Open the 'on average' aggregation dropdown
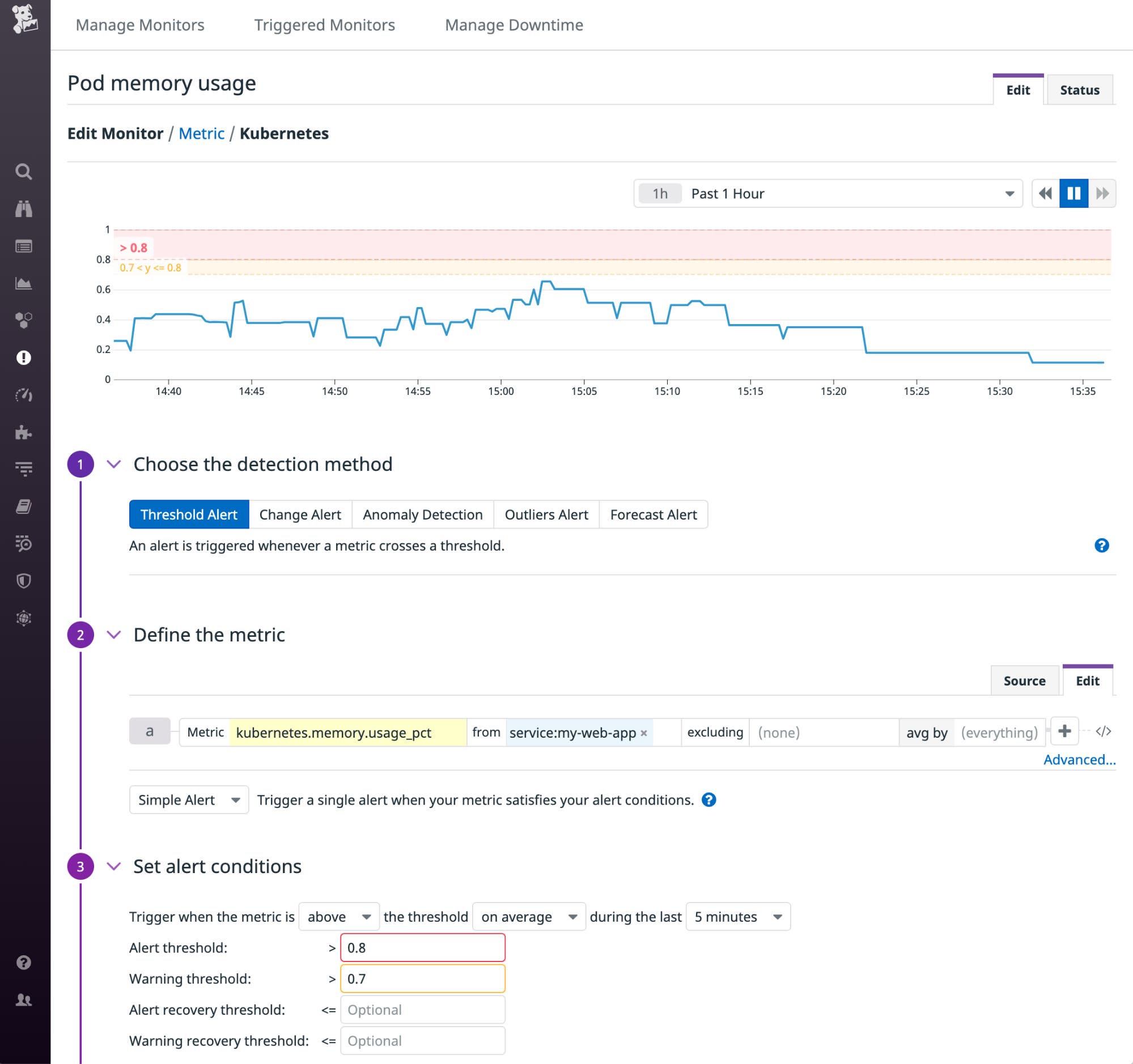Image resolution: width=1133 pixels, height=1064 pixels. click(527, 917)
